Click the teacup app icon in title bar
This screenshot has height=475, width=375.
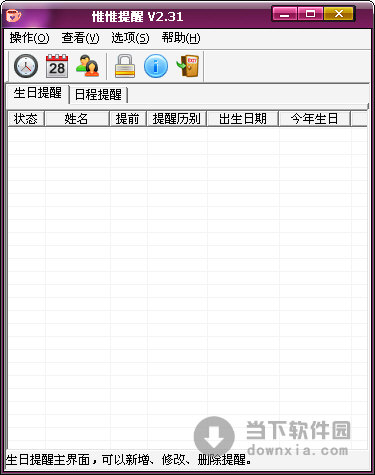point(13,15)
